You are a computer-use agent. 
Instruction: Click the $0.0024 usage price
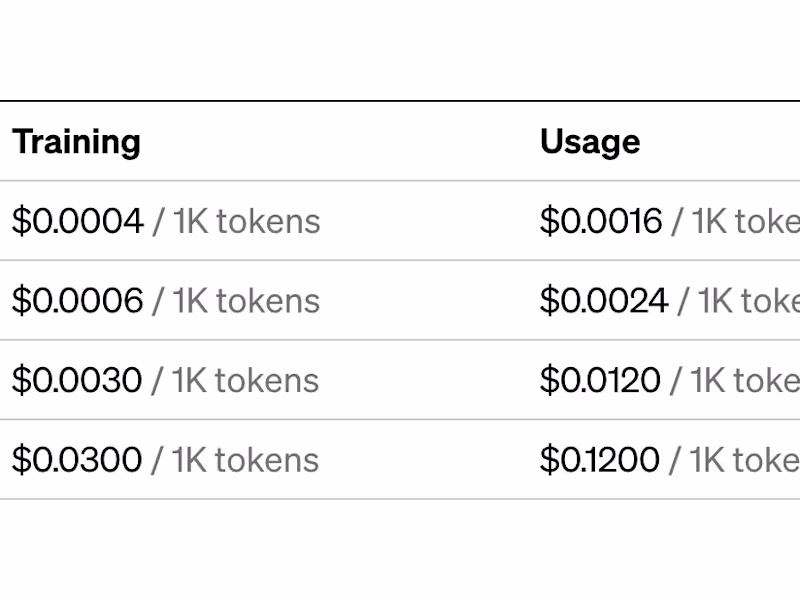pyautogui.click(x=604, y=301)
